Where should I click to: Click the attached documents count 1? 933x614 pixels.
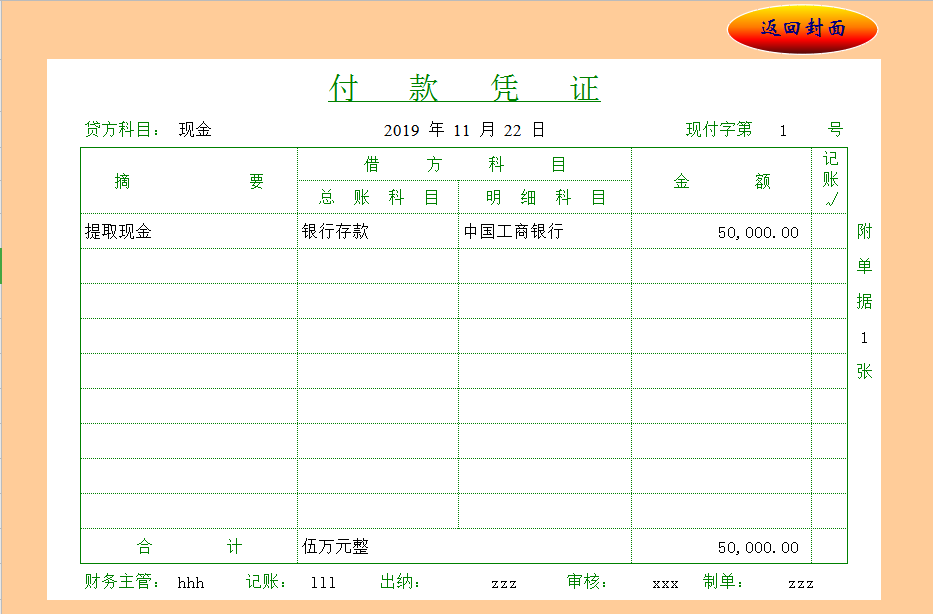tap(864, 338)
